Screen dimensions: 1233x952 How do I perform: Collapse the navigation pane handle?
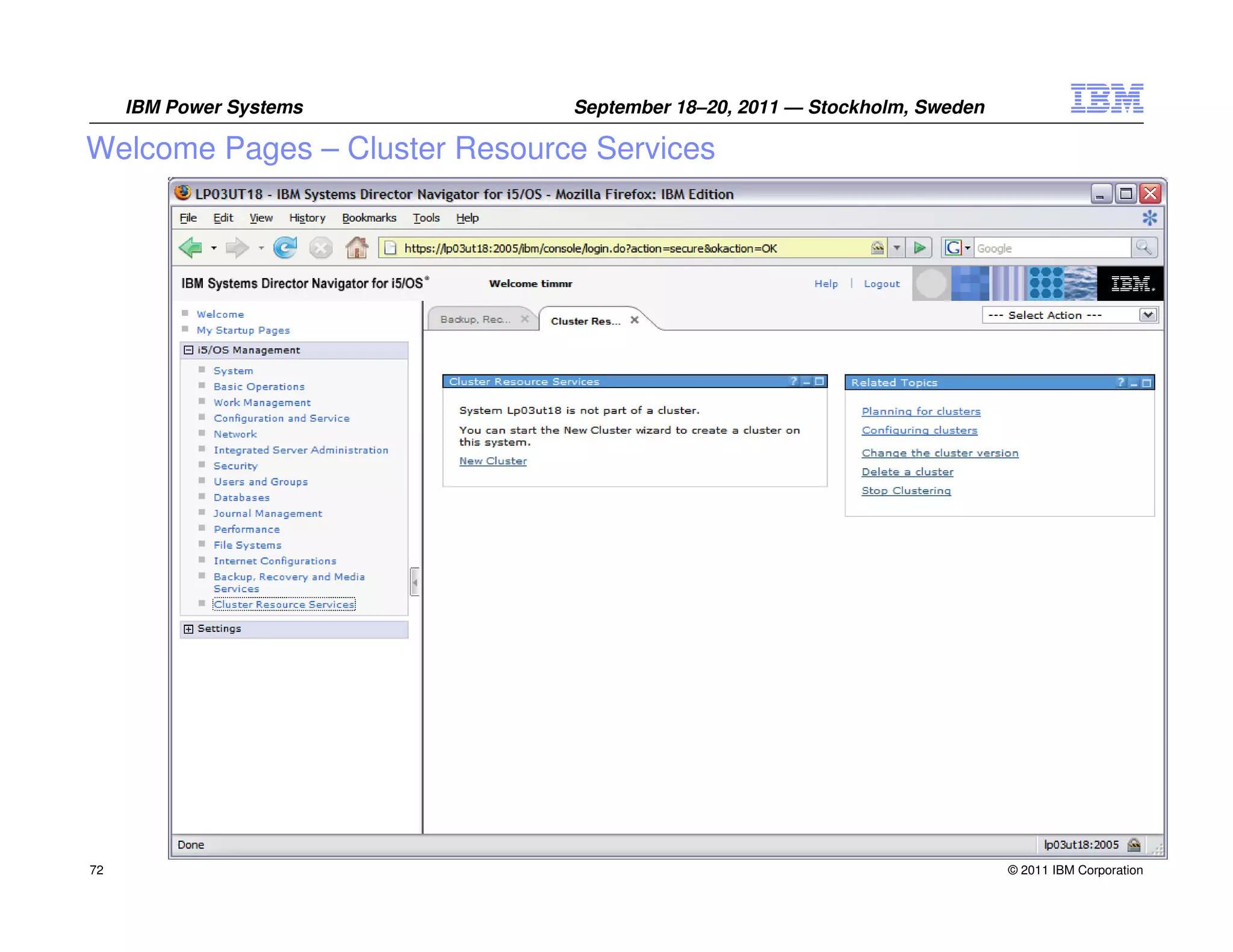[x=415, y=582]
